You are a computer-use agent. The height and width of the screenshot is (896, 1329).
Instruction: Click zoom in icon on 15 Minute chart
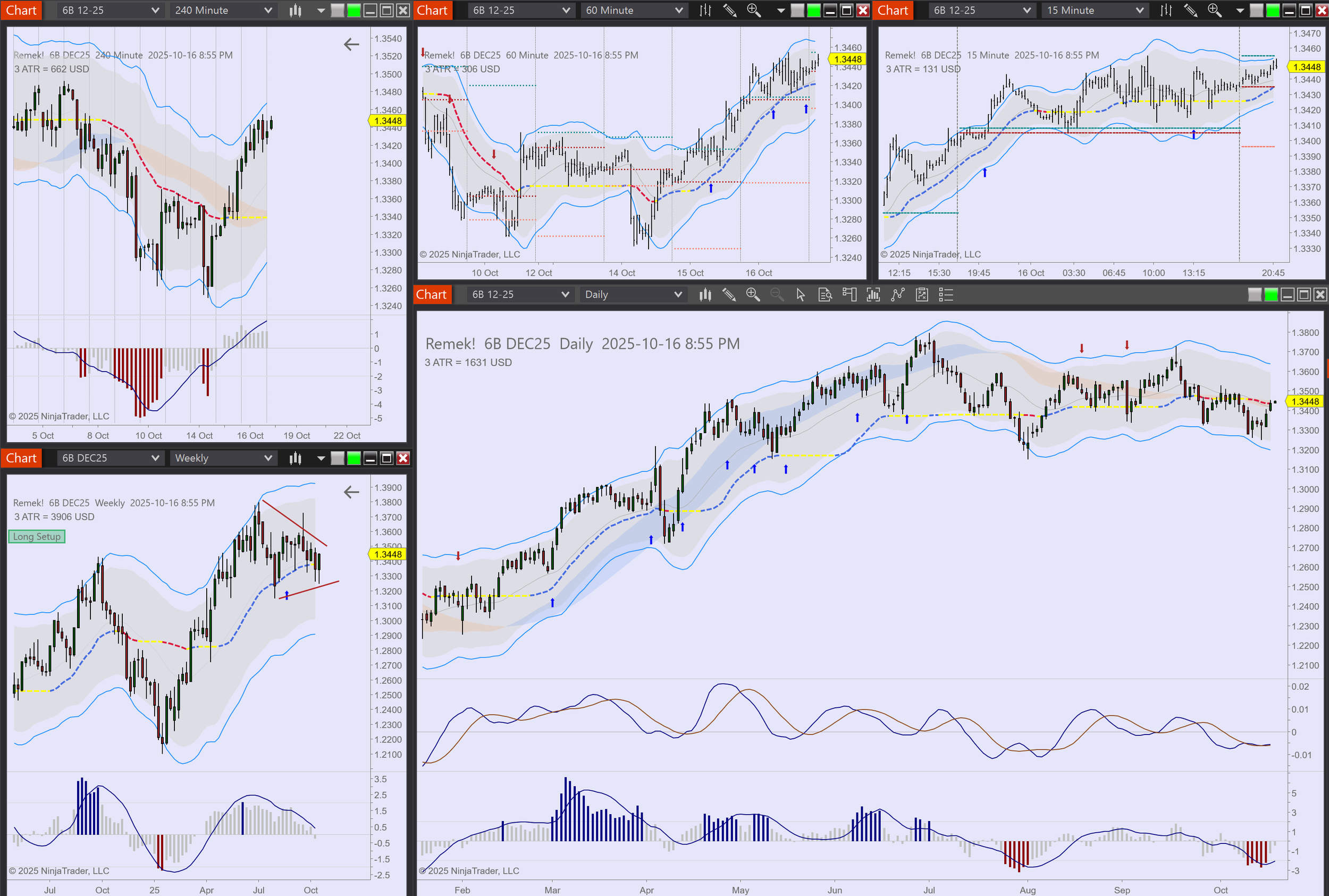(1214, 10)
